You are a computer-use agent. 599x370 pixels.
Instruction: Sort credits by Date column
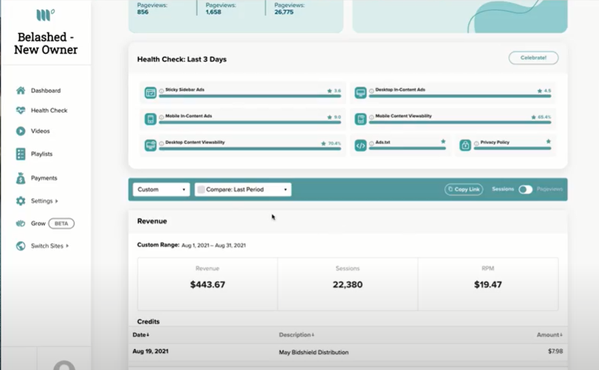[141, 335]
